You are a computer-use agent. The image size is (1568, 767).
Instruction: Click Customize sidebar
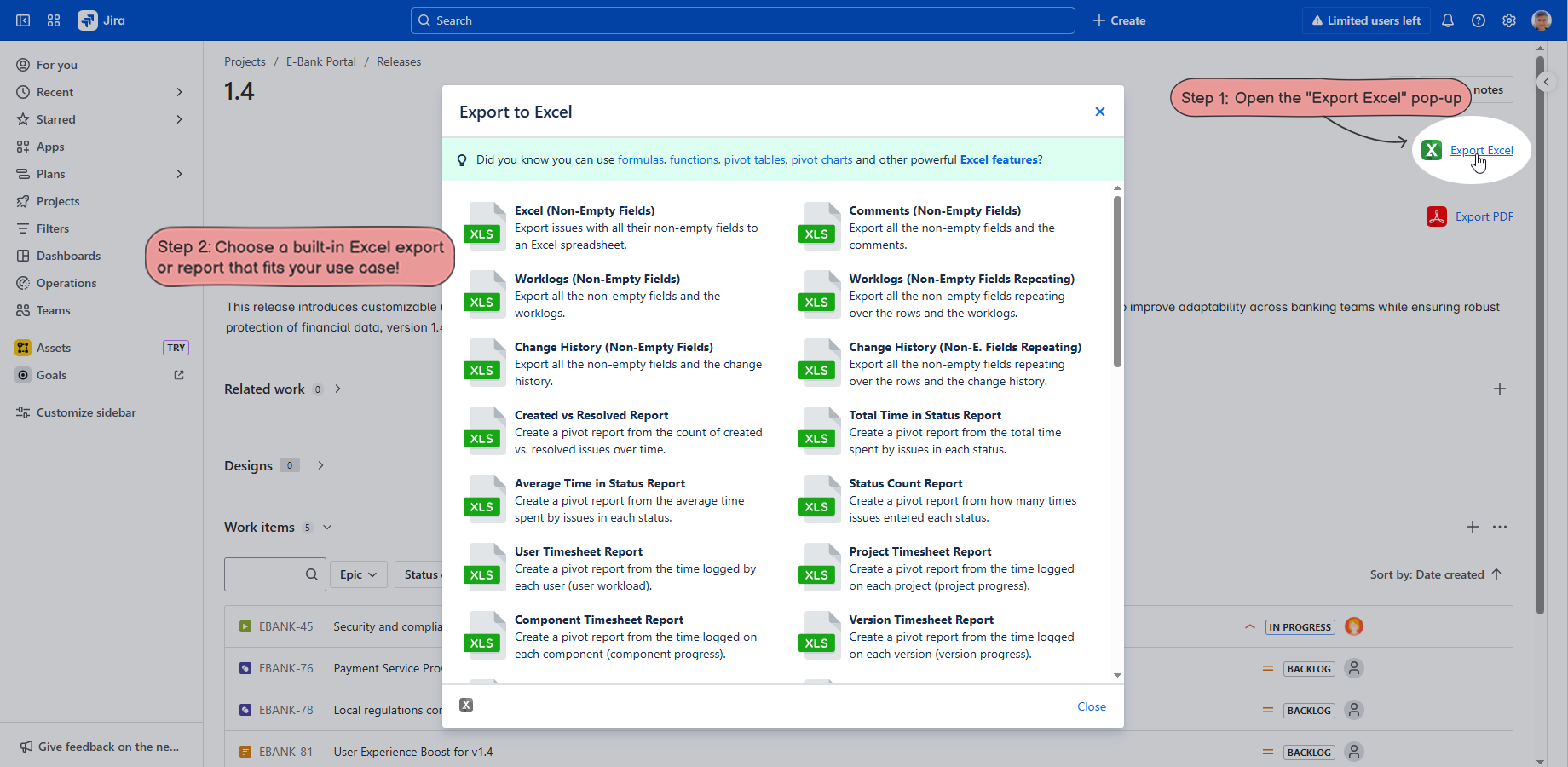(86, 412)
